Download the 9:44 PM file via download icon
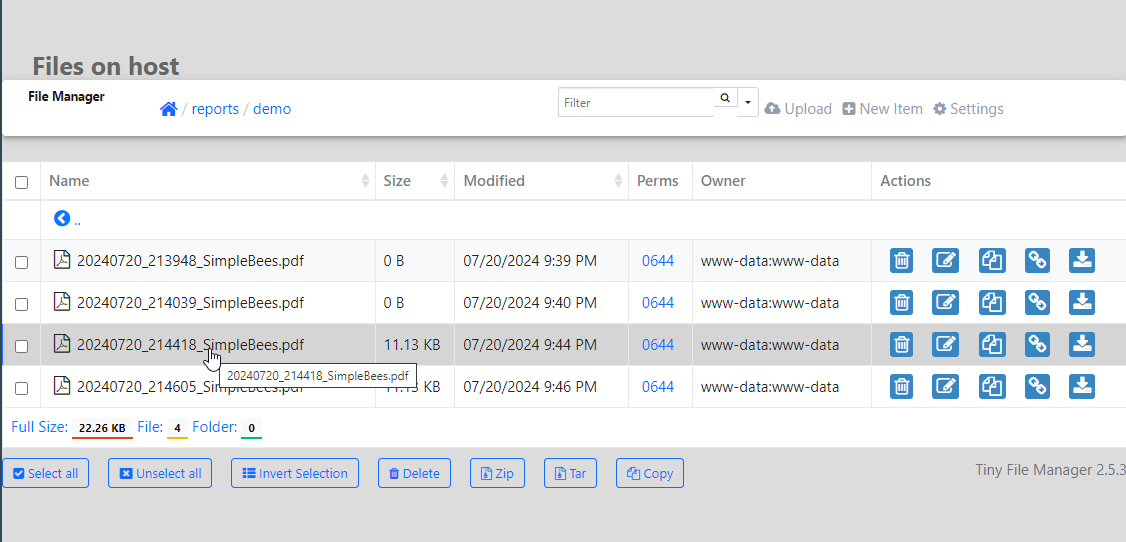The height and width of the screenshot is (542, 1126). click(1081, 345)
